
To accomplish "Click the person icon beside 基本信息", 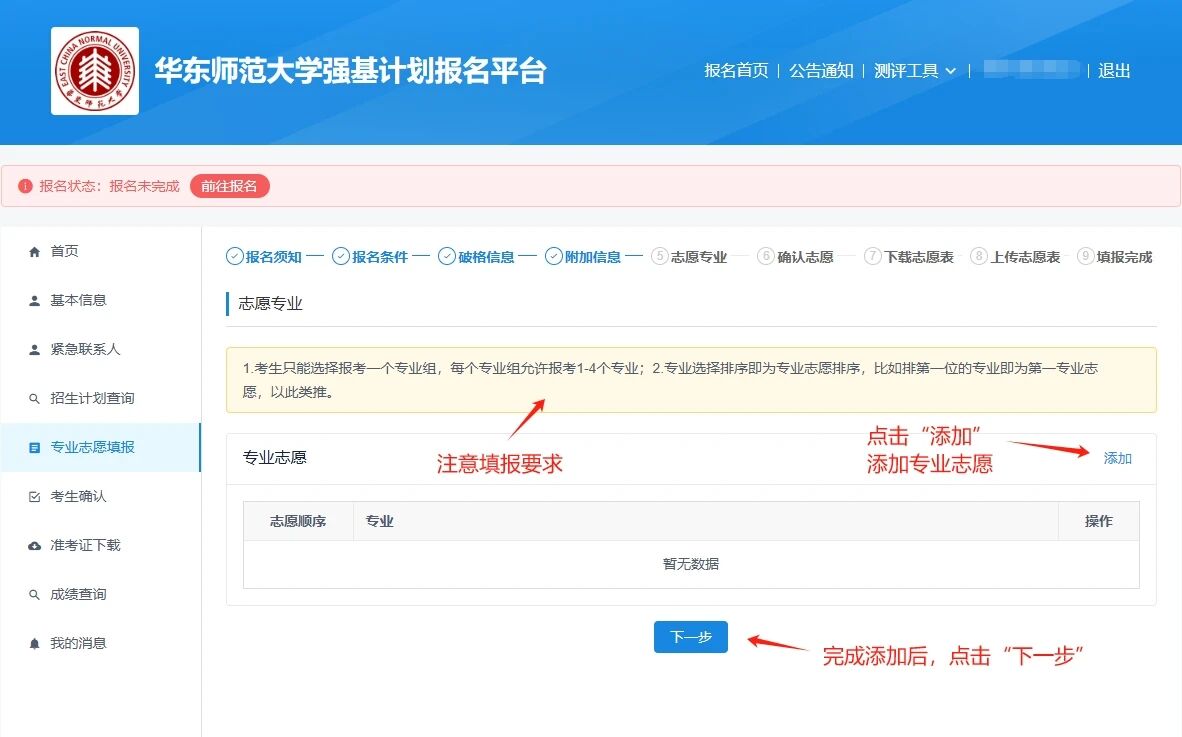I will (35, 300).
